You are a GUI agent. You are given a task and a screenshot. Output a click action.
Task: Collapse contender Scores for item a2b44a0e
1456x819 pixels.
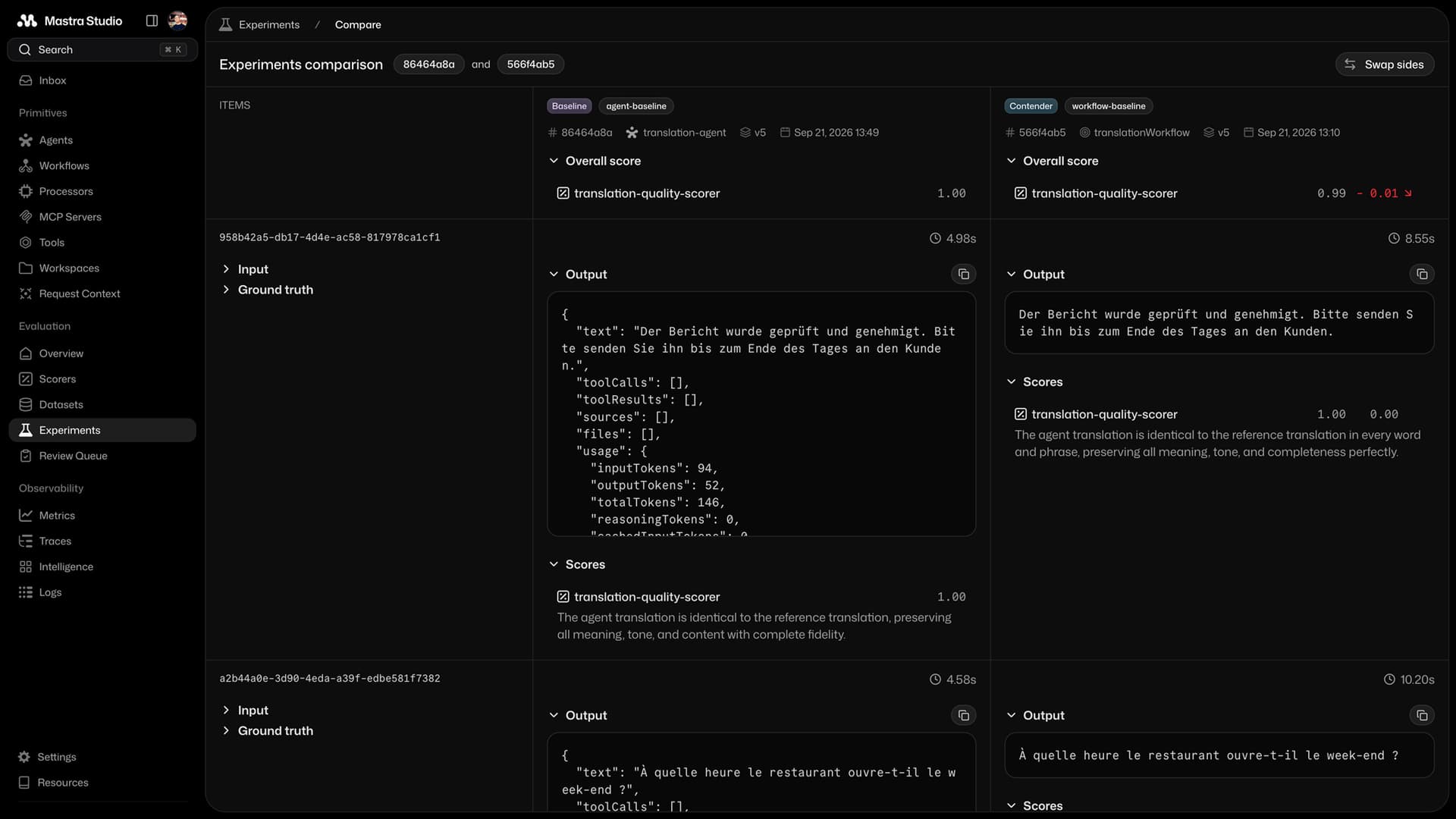1034,805
